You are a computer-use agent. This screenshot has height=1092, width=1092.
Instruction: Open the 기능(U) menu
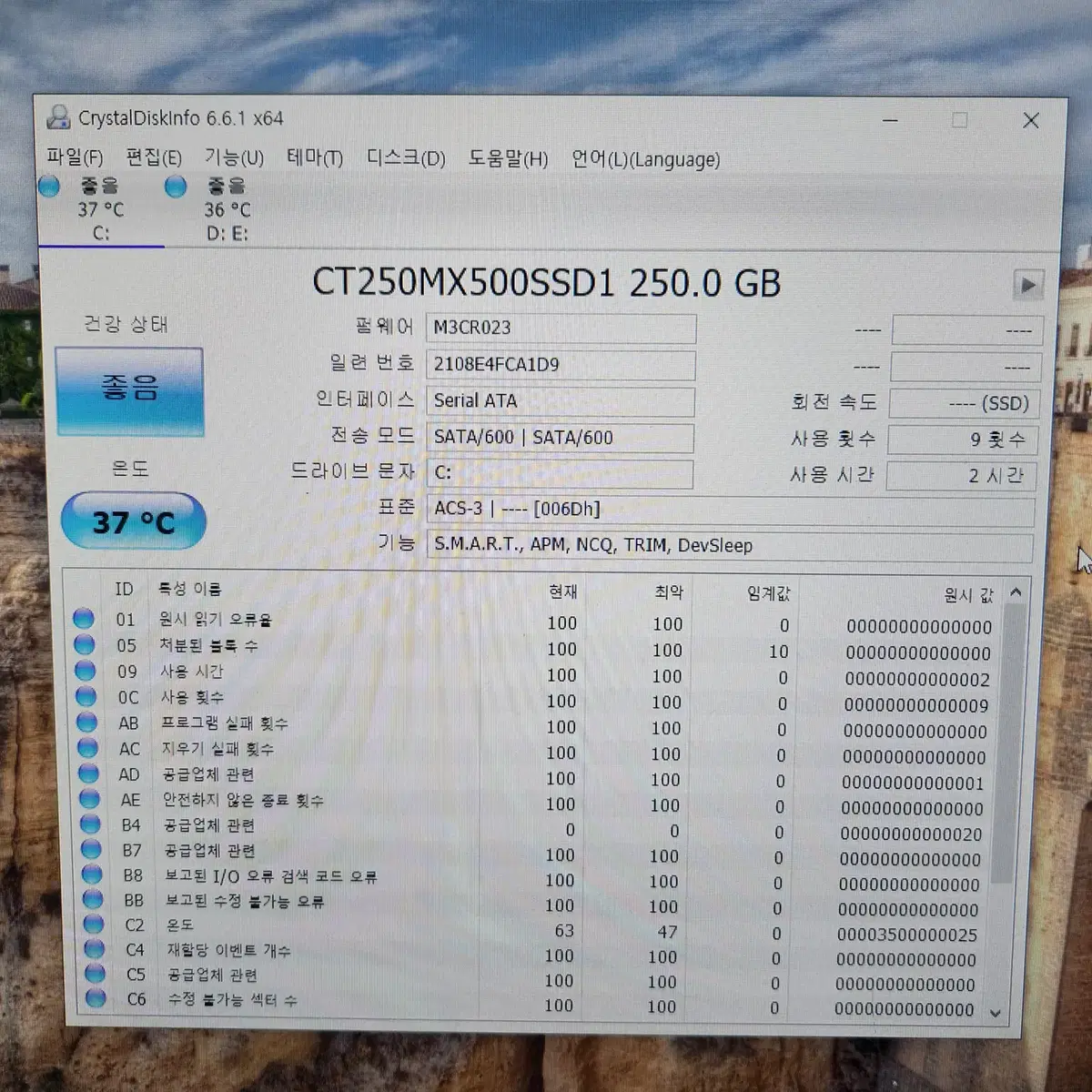point(234,157)
